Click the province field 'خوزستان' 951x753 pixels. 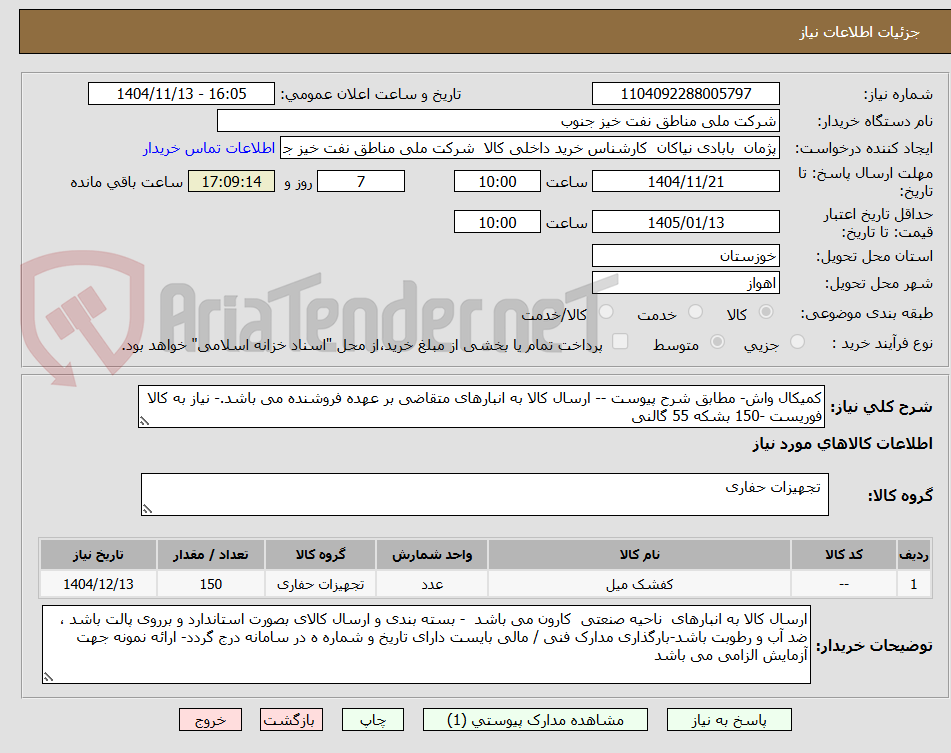685,256
